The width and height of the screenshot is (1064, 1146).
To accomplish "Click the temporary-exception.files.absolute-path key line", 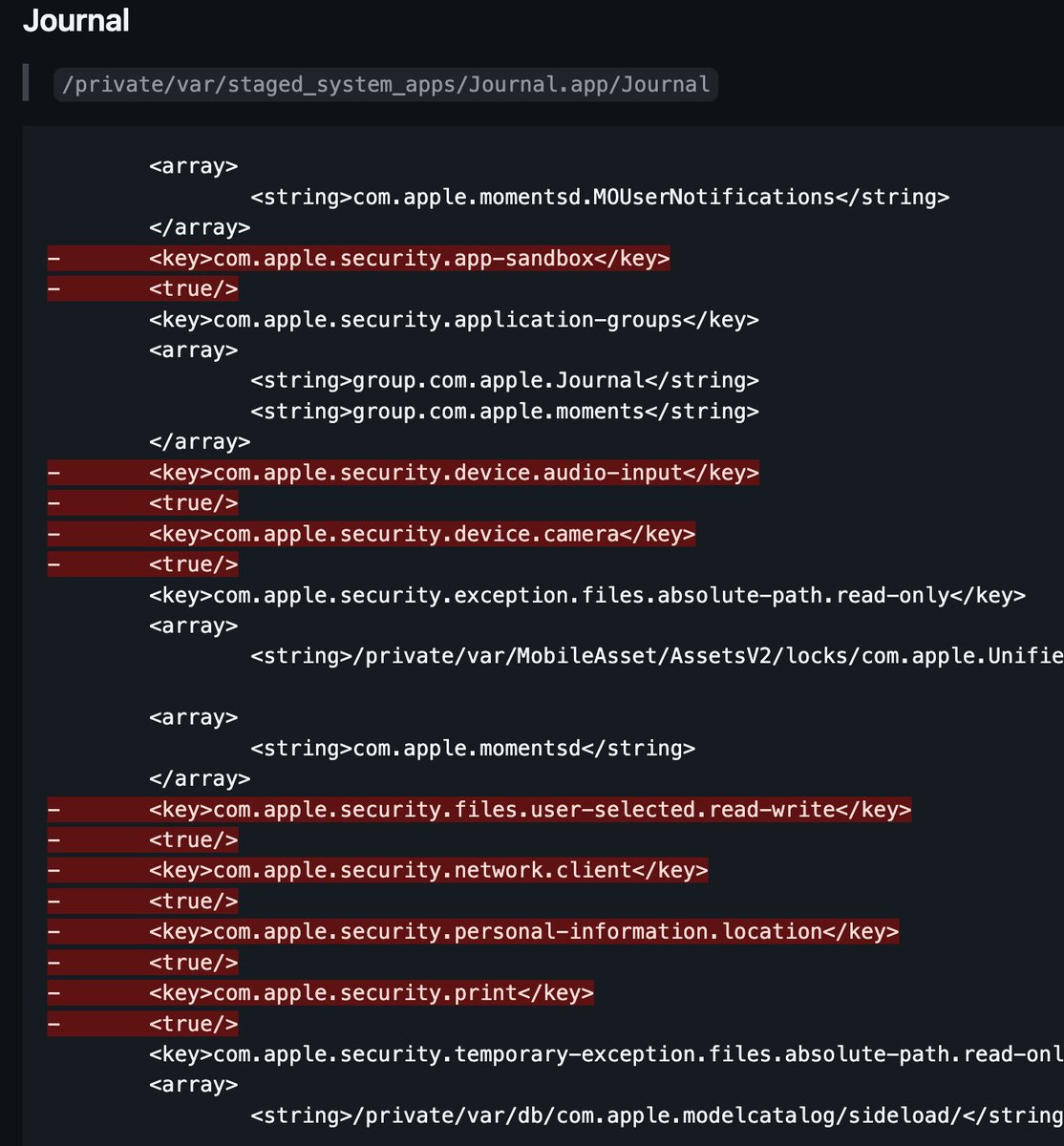I will click(x=606, y=1054).
